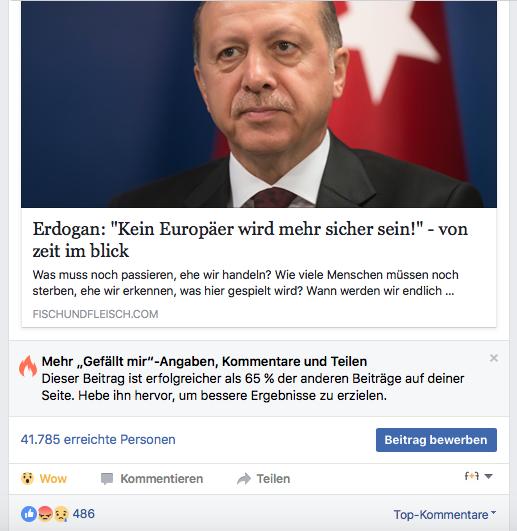
Task: Open the 486 reactions count list
Action: 84,514
